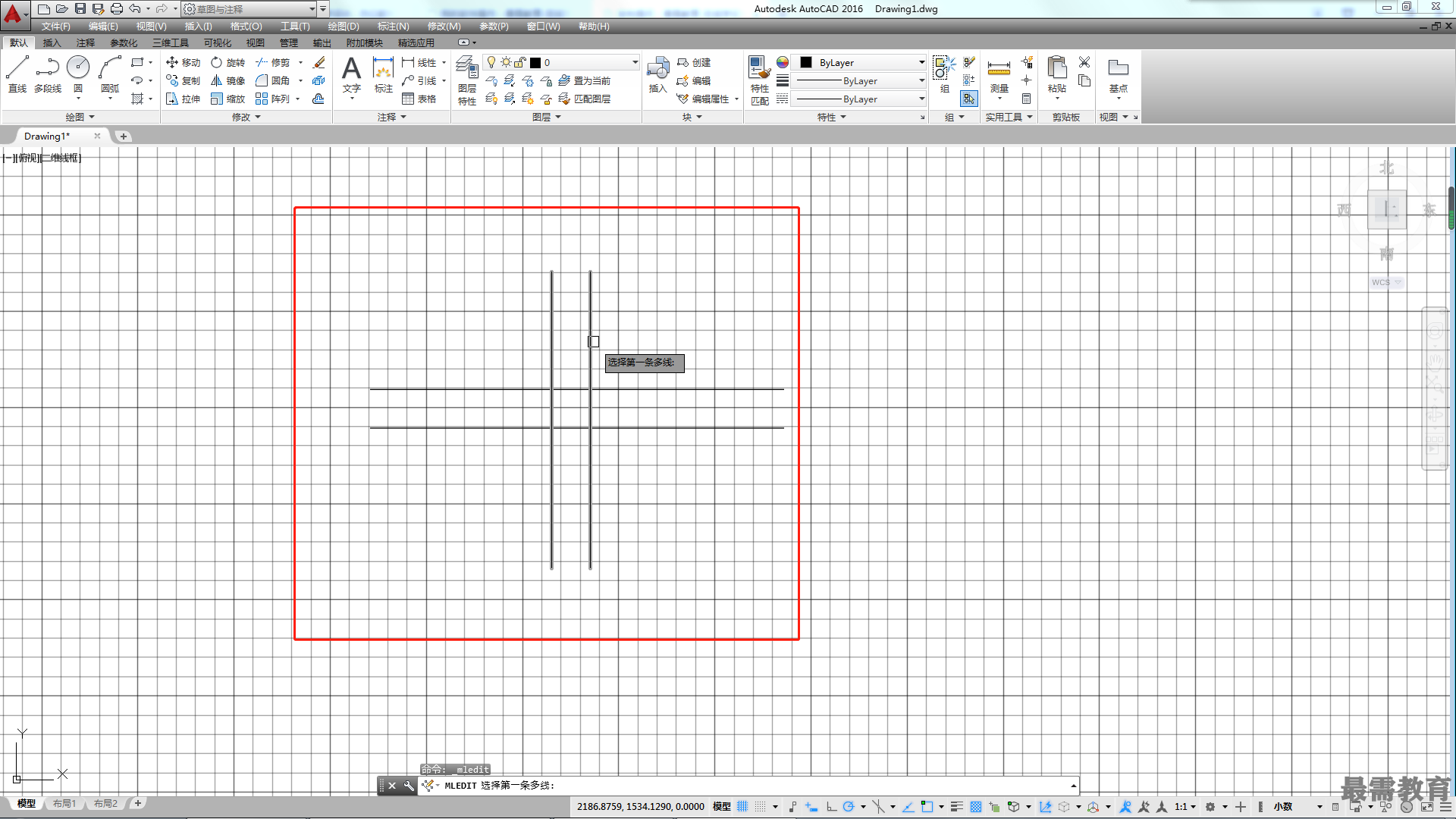Viewport: 1456px width, 819px height.
Task: Select the Polyline (多段线) tool
Action: tap(48, 74)
